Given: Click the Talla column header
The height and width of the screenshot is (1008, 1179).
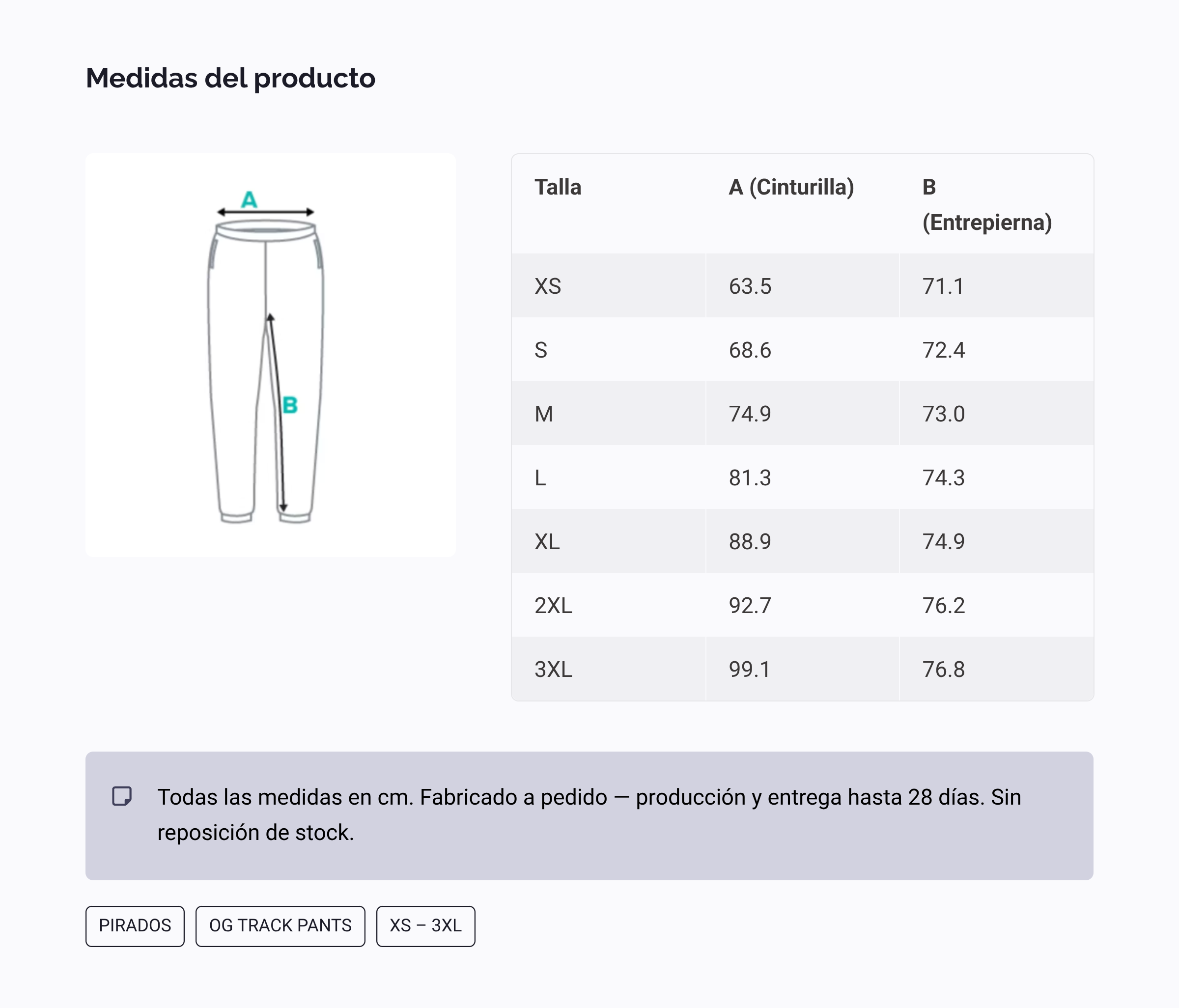Looking at the screenshot, I should point(558,187).
